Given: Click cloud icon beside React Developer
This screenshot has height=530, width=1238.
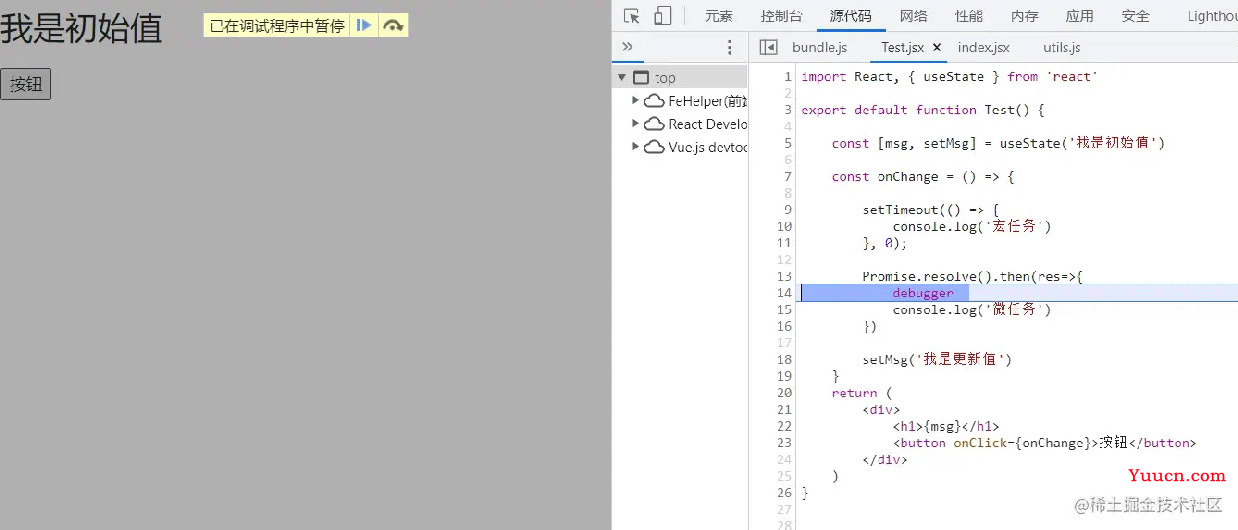Looking at the screenshot, I should coord(654,124).
